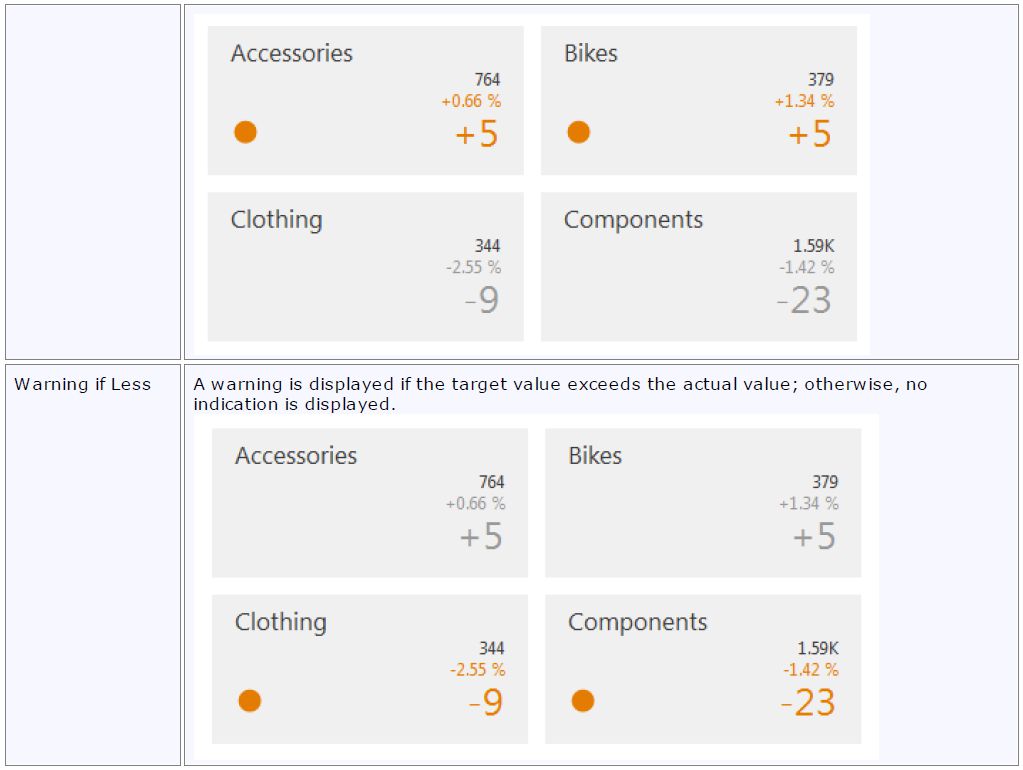Click the orange dot on the Warning if Less Components card
The height and width of the screenshot is (770, 1023).
pyautogui.click(x=583, y=701)
